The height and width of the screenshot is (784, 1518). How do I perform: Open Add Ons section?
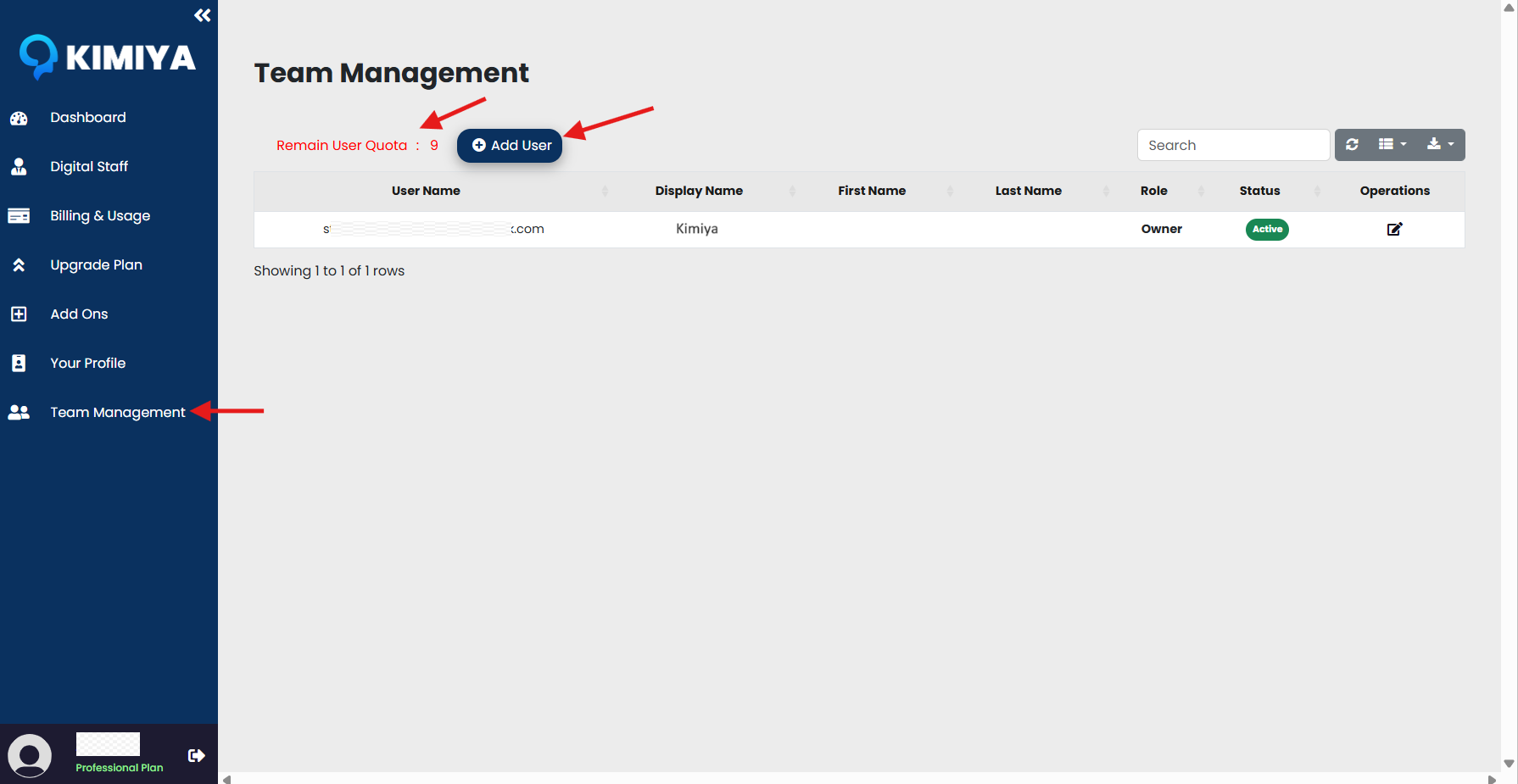(x=79, y=314)
